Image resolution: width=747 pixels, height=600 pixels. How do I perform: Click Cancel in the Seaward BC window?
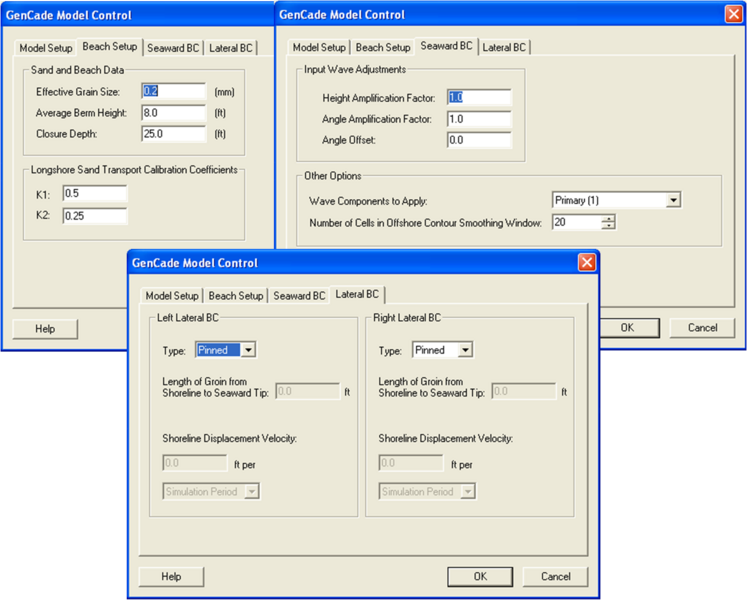pos(702,328)
